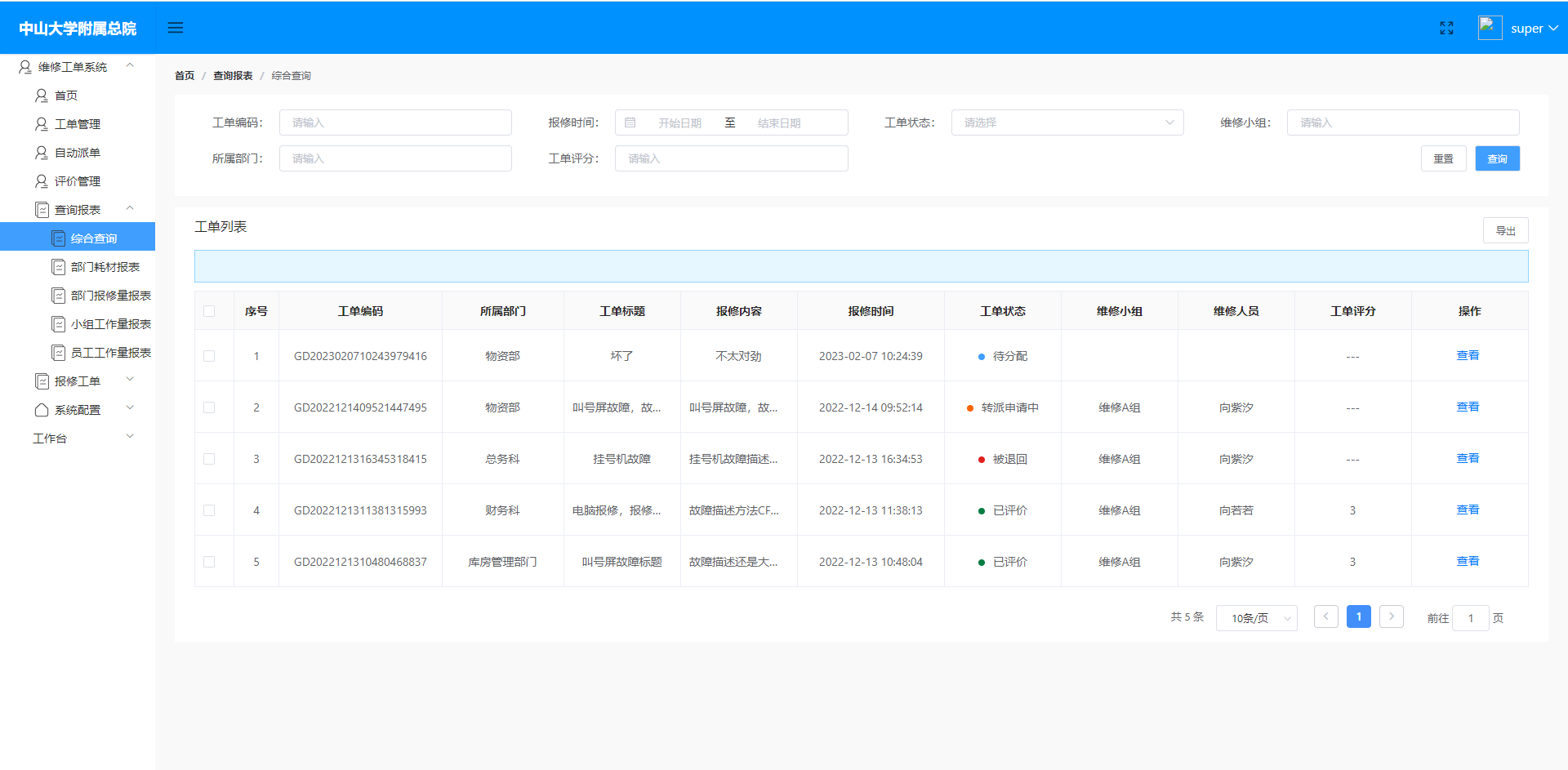Screen dimensions: 1568x770
Task: Click 查看 link for 挂号机故障 row
Action: tap(1468, 458)
